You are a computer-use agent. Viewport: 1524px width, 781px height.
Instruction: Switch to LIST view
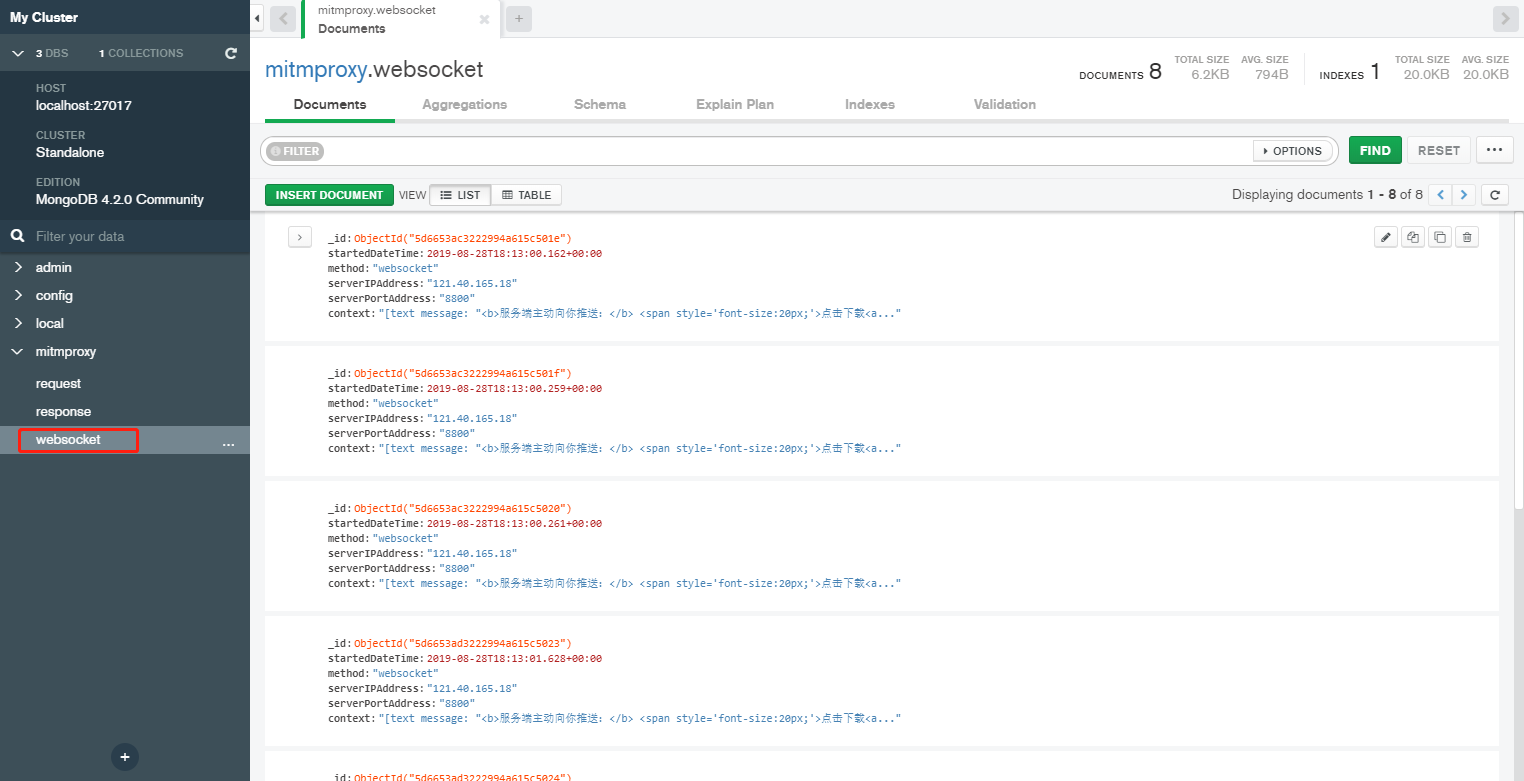click(460, 195)
